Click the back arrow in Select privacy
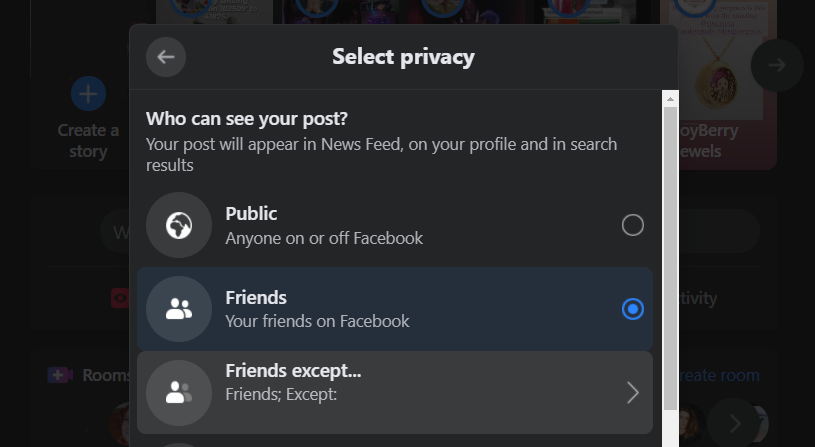 click(166, 57)
